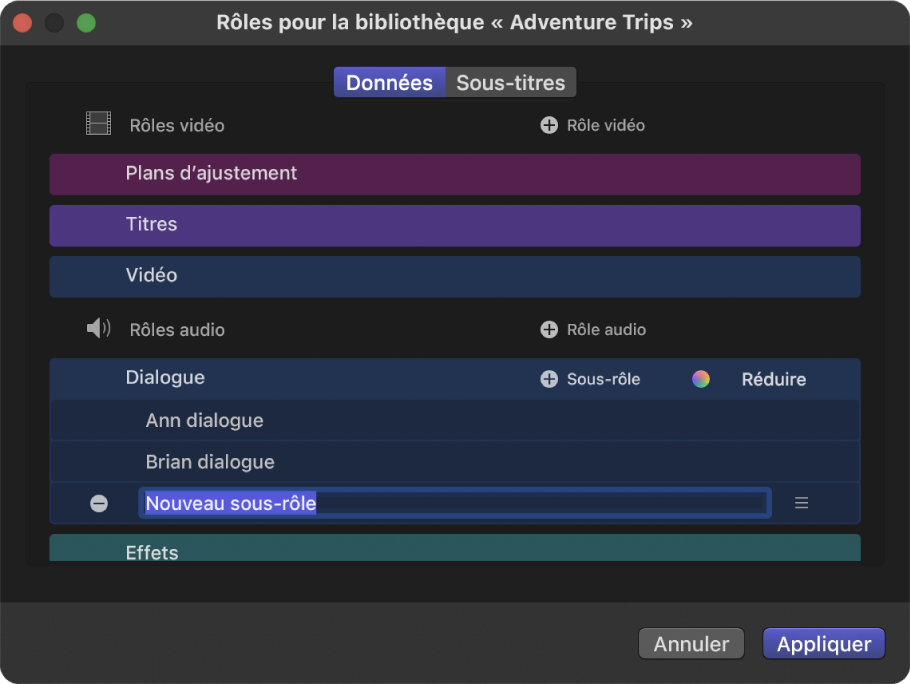Choose the Ann dialogue sub-role
The image size is (910, 684).
pyautogui.click(x=455, y=421)
